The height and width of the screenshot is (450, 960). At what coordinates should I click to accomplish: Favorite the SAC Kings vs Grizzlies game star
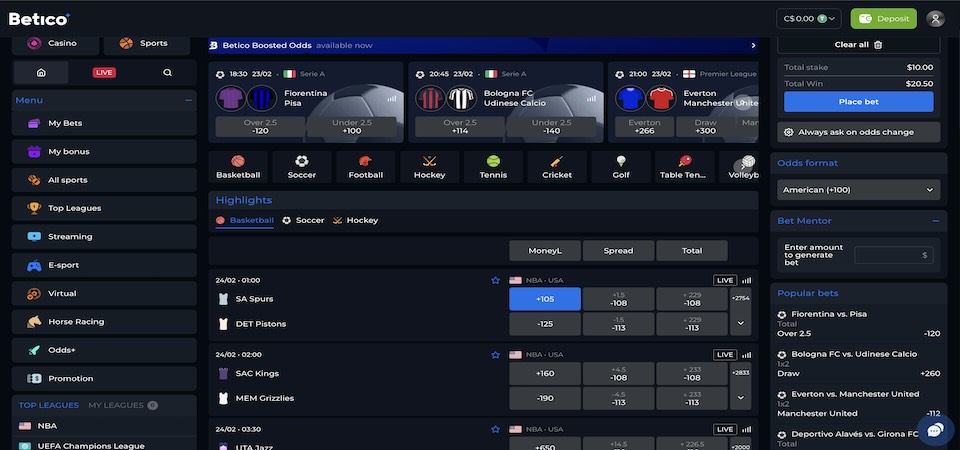(495, 354)
